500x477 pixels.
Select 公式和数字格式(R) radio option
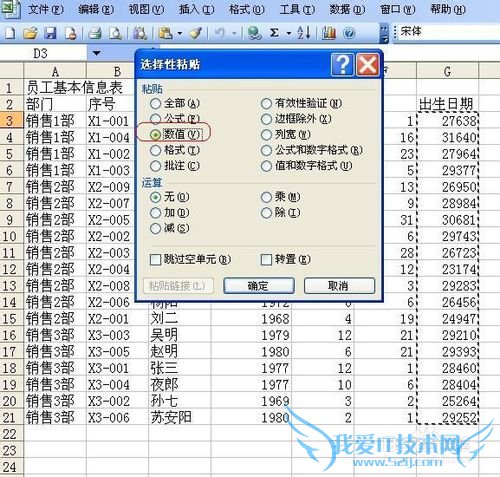pos(312,150)
